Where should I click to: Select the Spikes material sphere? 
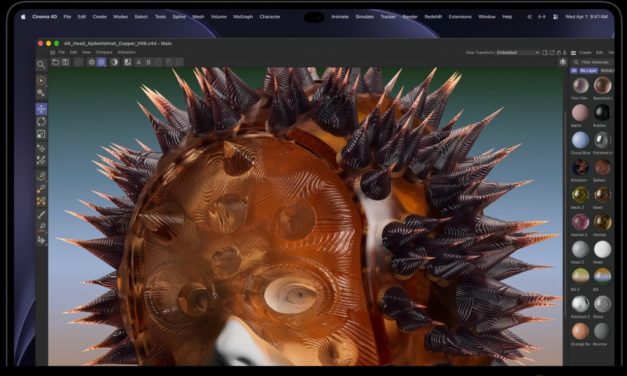click(x=602, y=168)
